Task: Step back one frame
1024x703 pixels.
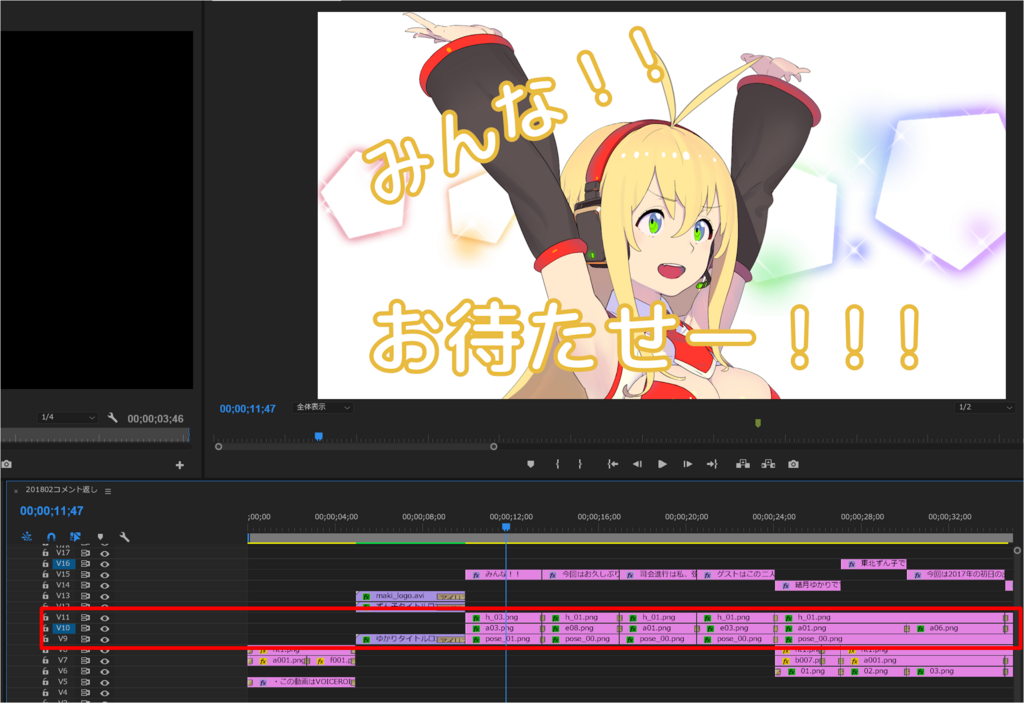Action: click(x=637, y=464)
